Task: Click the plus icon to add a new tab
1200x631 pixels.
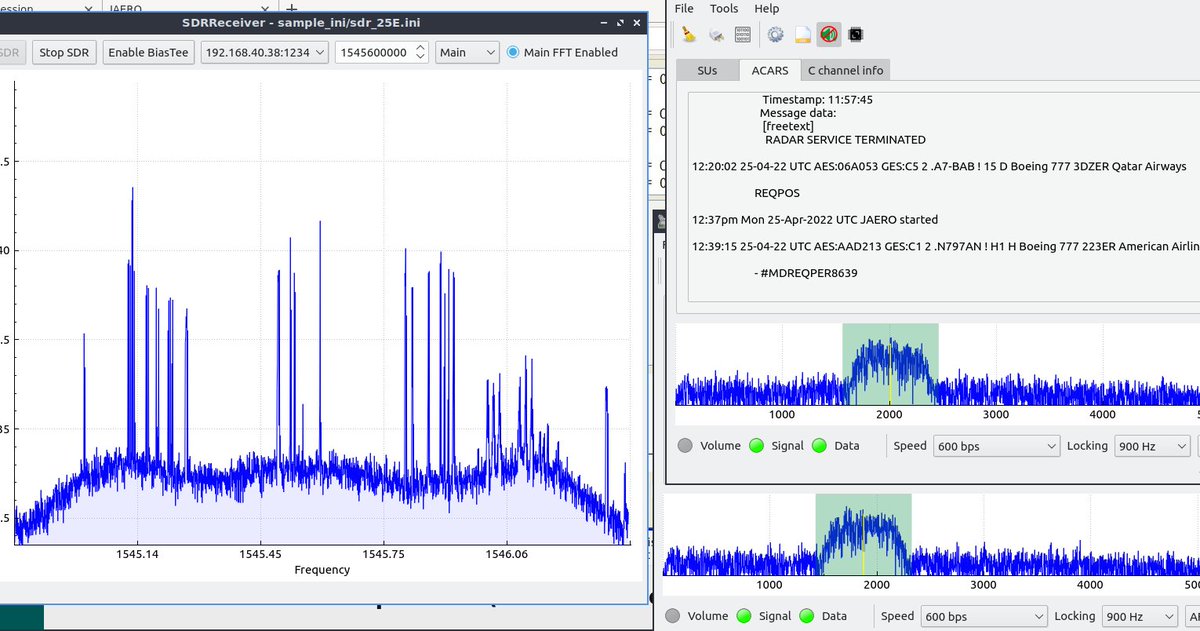Action: click(292, 7)
